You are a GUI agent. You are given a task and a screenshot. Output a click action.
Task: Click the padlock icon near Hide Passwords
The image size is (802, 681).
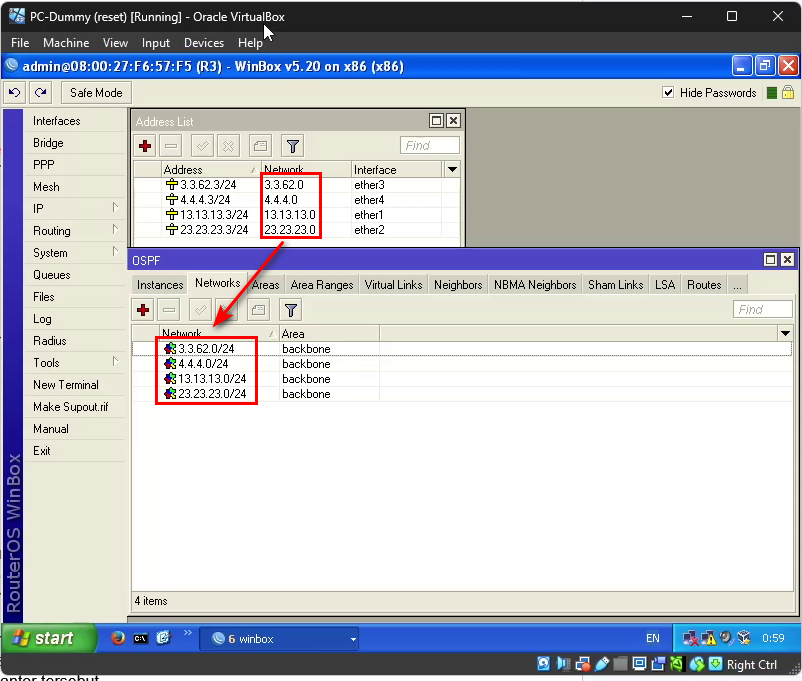click(x=788, y=93)
